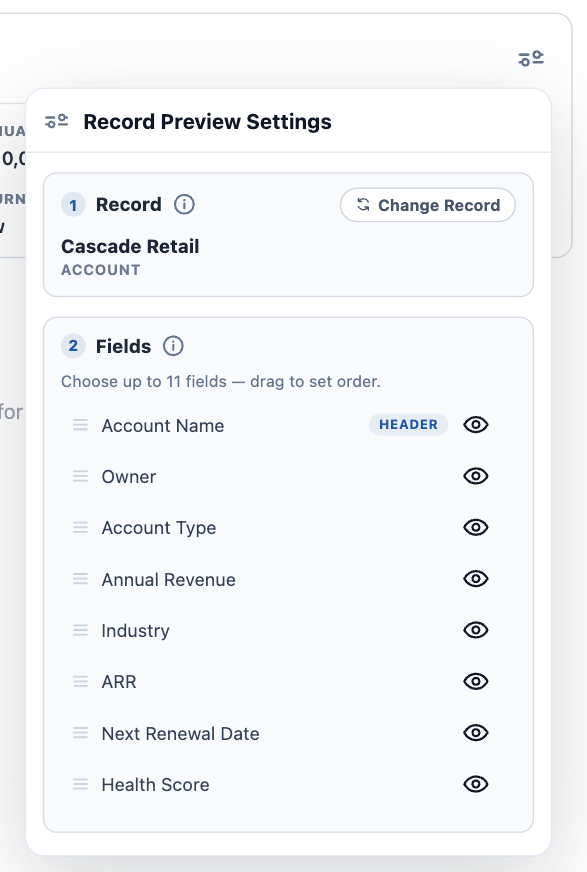Click the Health Score field label
587x872 pixels.
coord(156,785)
